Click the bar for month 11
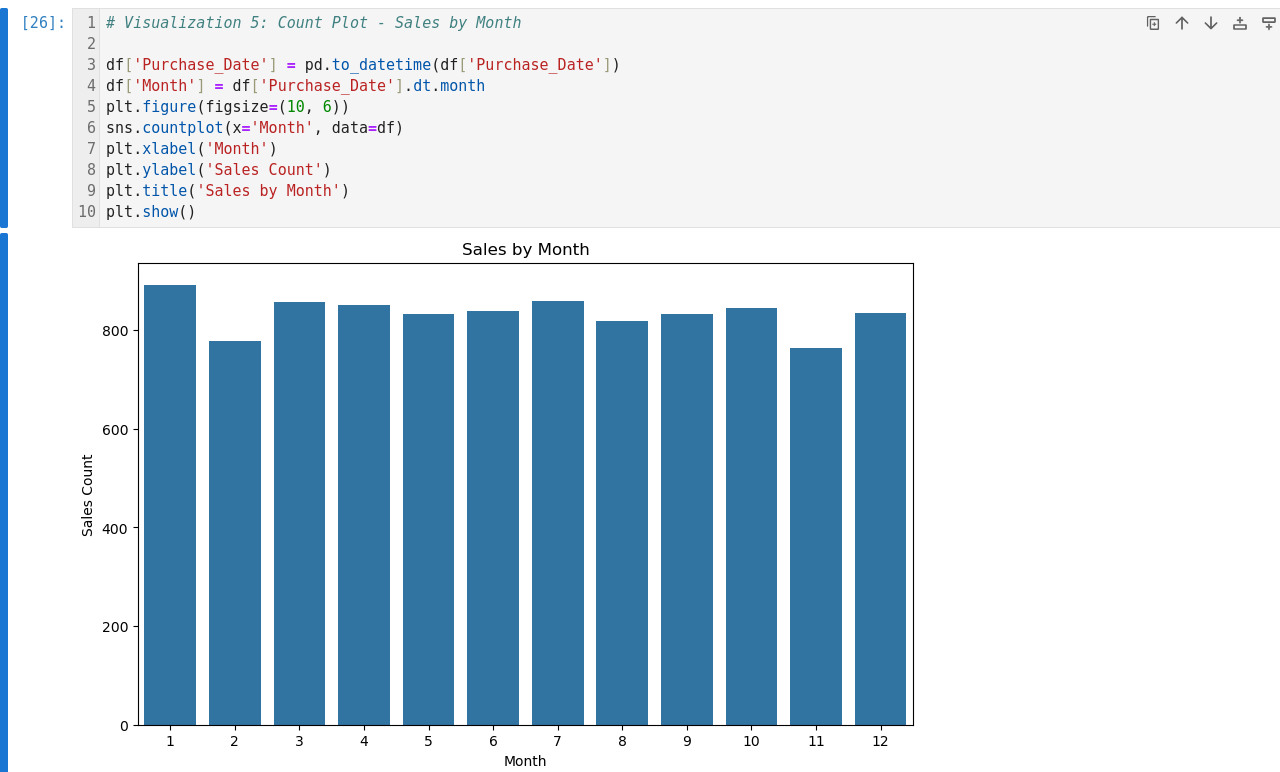This screenshot has height=772, width=1280. point(816,536)
